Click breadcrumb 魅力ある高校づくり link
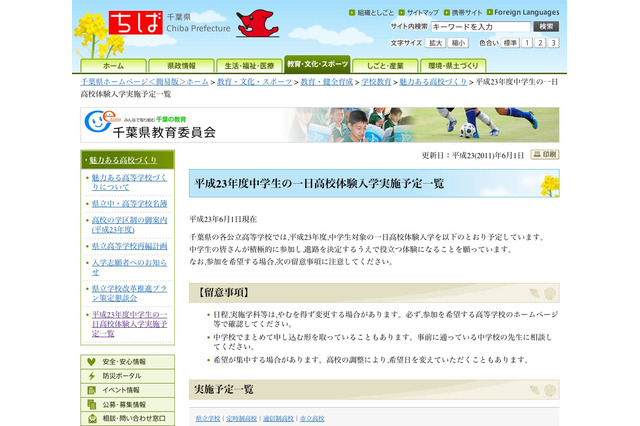 click(x=433, y=82)
